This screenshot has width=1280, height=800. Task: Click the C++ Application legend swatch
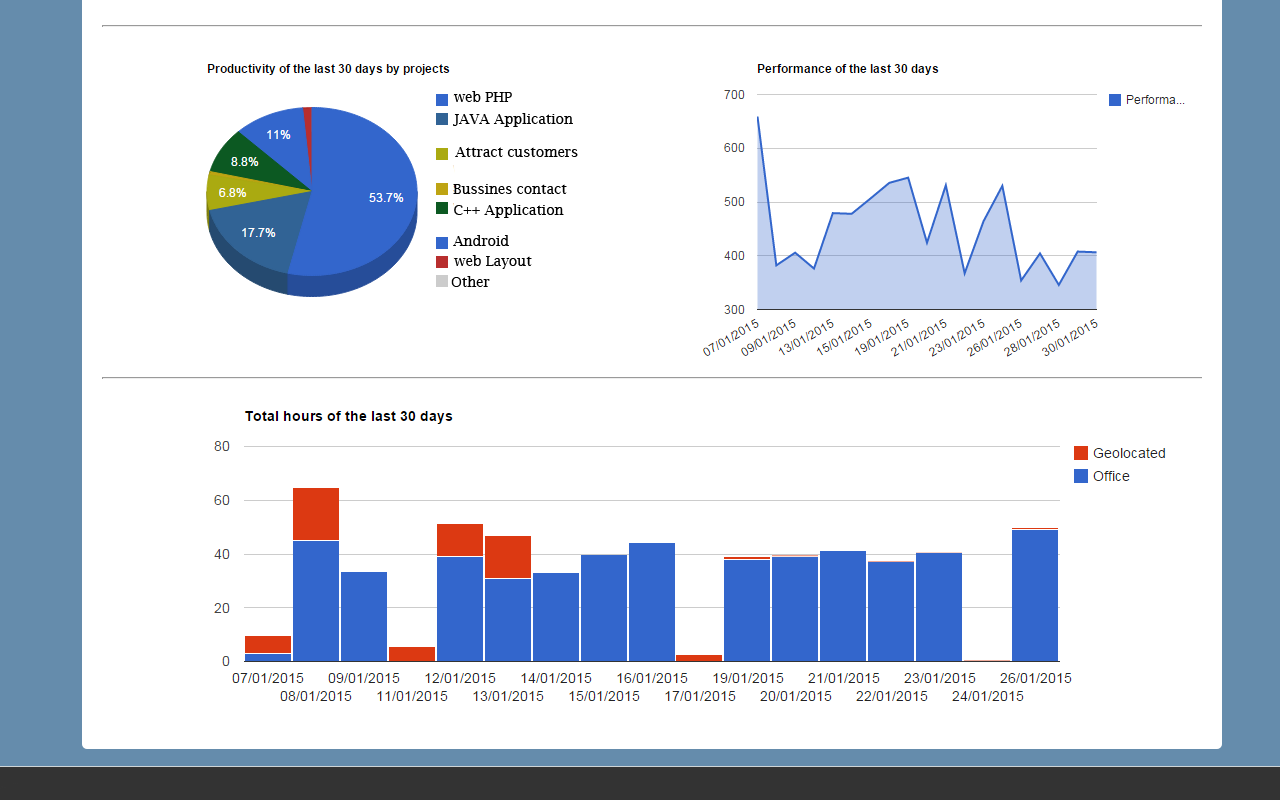[x=442, y=208]
